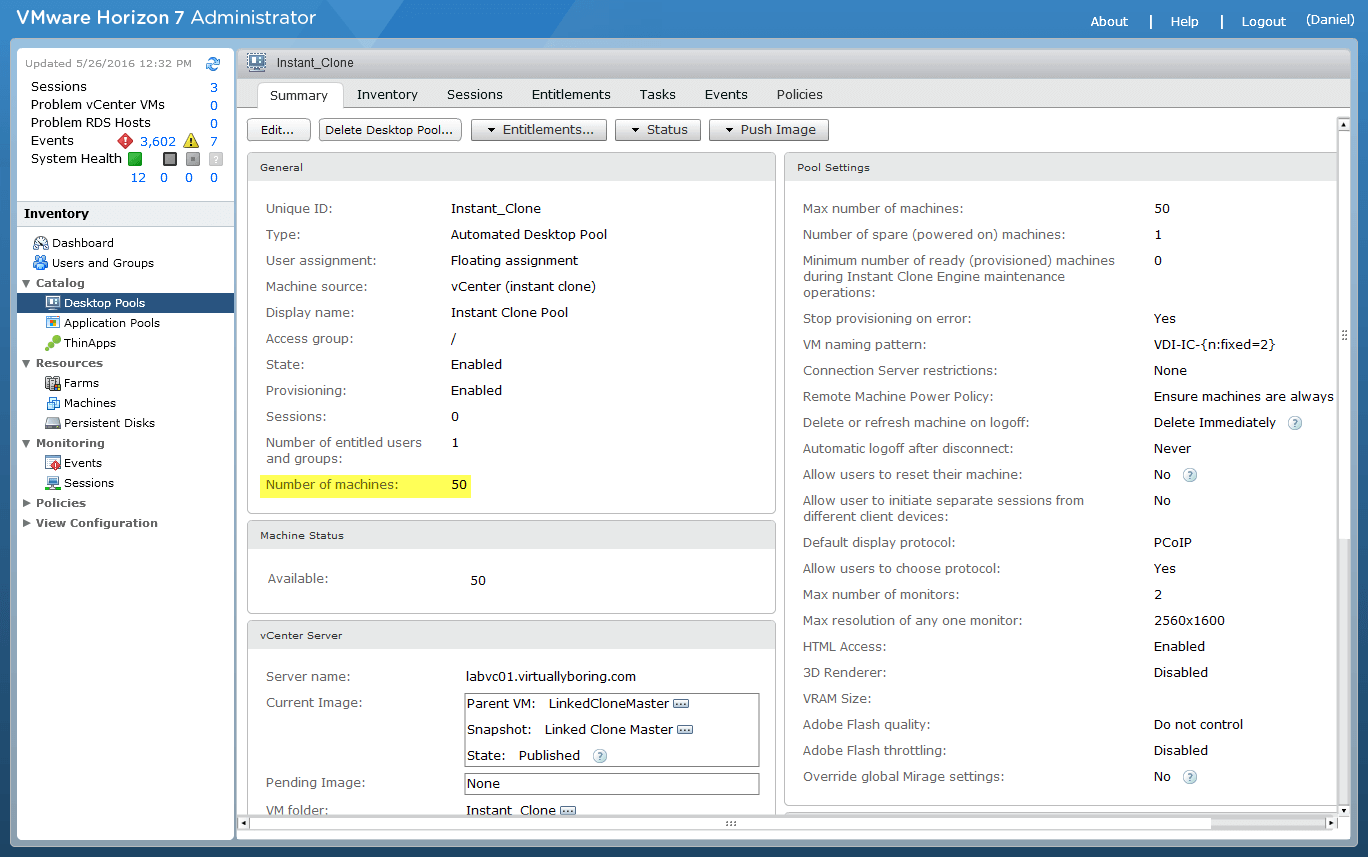Click the refresh icon beside the update time
The width and height of the screenshot is (1368, 857).
coord(213,63)
